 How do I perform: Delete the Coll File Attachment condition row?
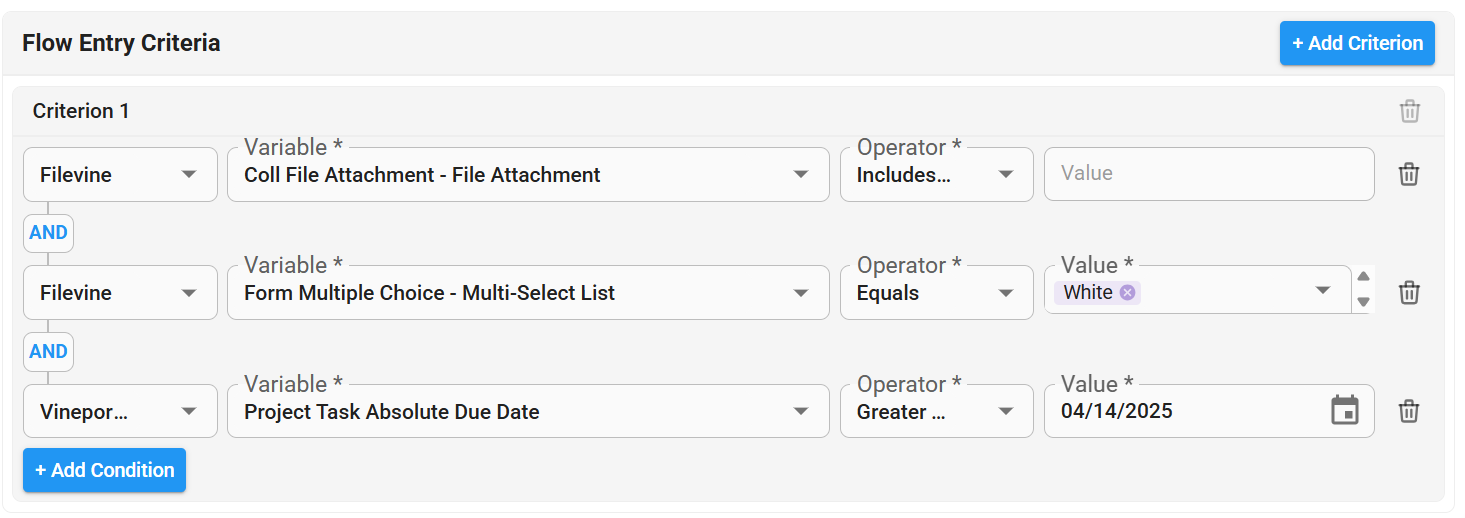[1409, 174]
